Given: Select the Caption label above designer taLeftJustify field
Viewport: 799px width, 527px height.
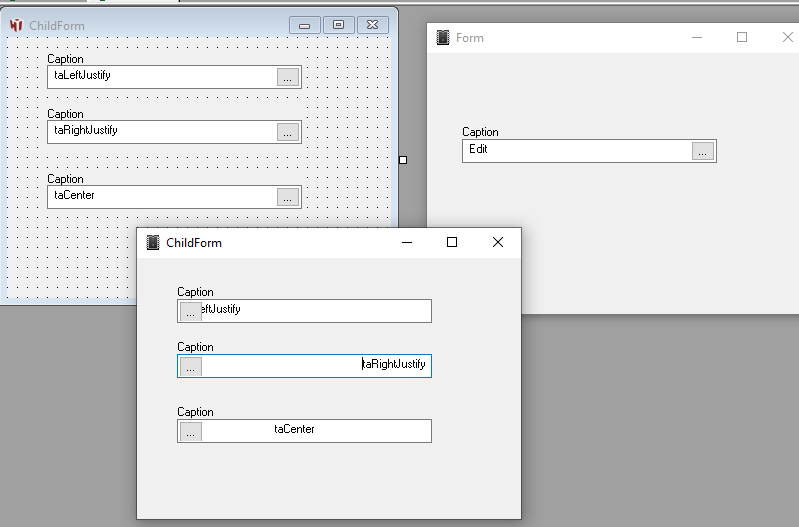Looking at the screenshot, I should [x=65, y=59].
